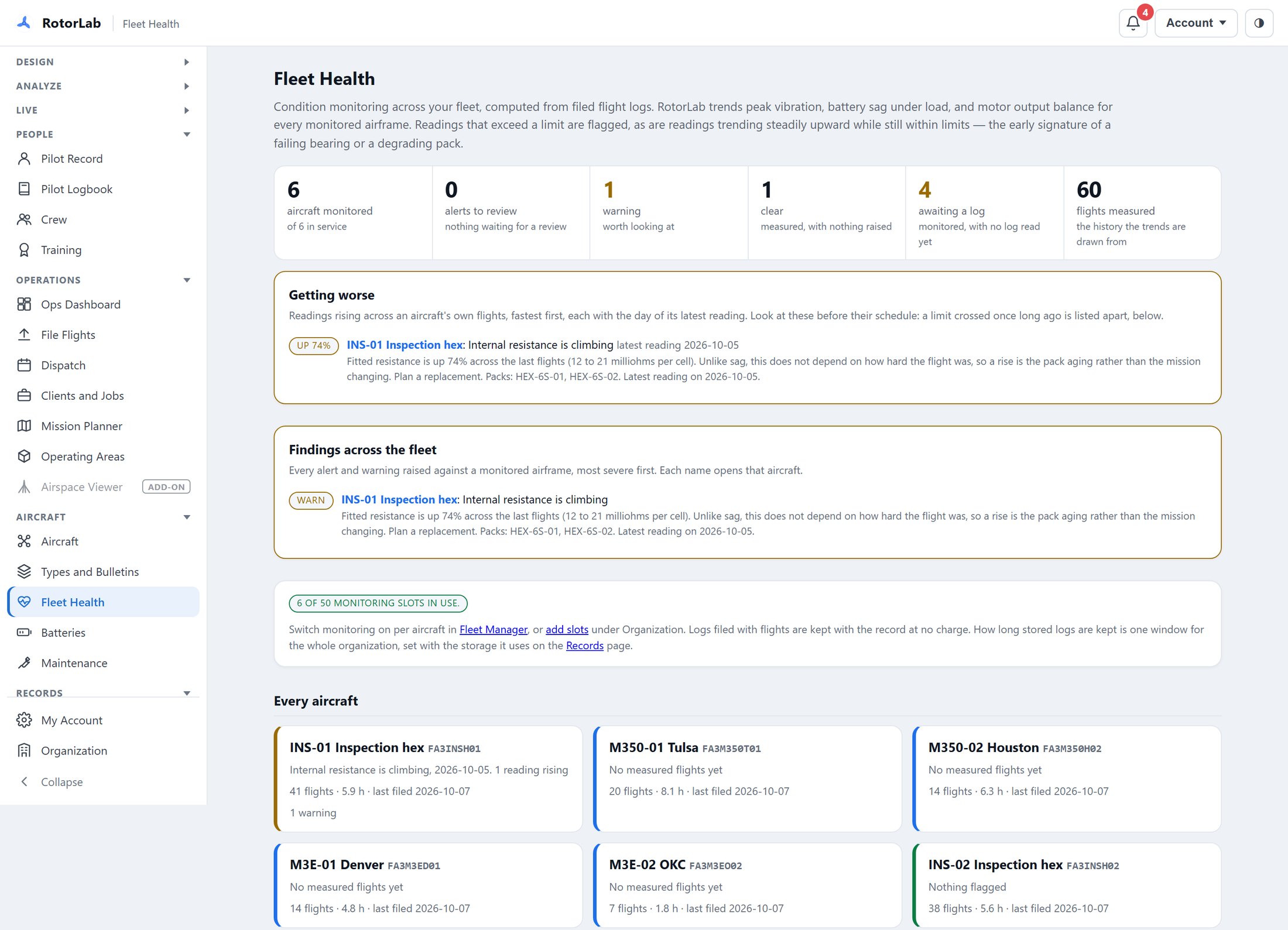This screenshot has width=1288, height=930.
Task: Expand the ANALYZE sidebar section
Action: [x=103, y=86]
